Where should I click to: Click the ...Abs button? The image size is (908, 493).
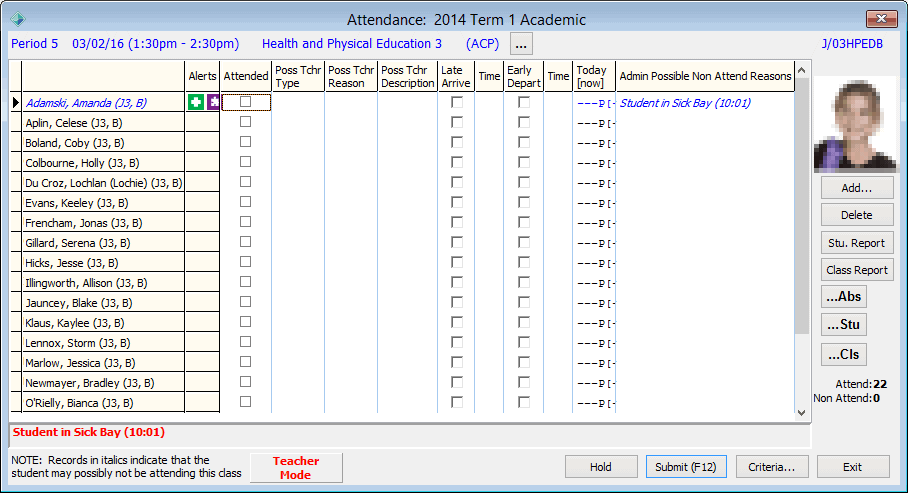tap(844, 297)
